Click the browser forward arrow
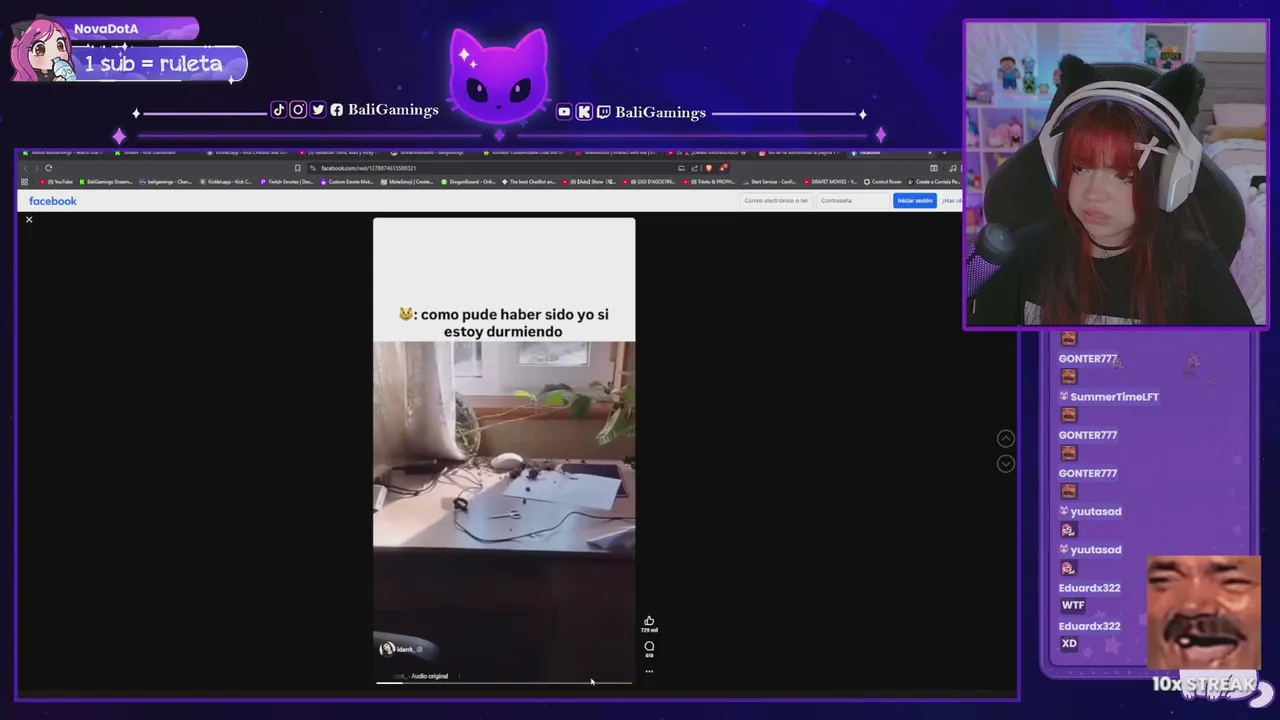This screenshot has width=1280, height=720. coord(36,168)
